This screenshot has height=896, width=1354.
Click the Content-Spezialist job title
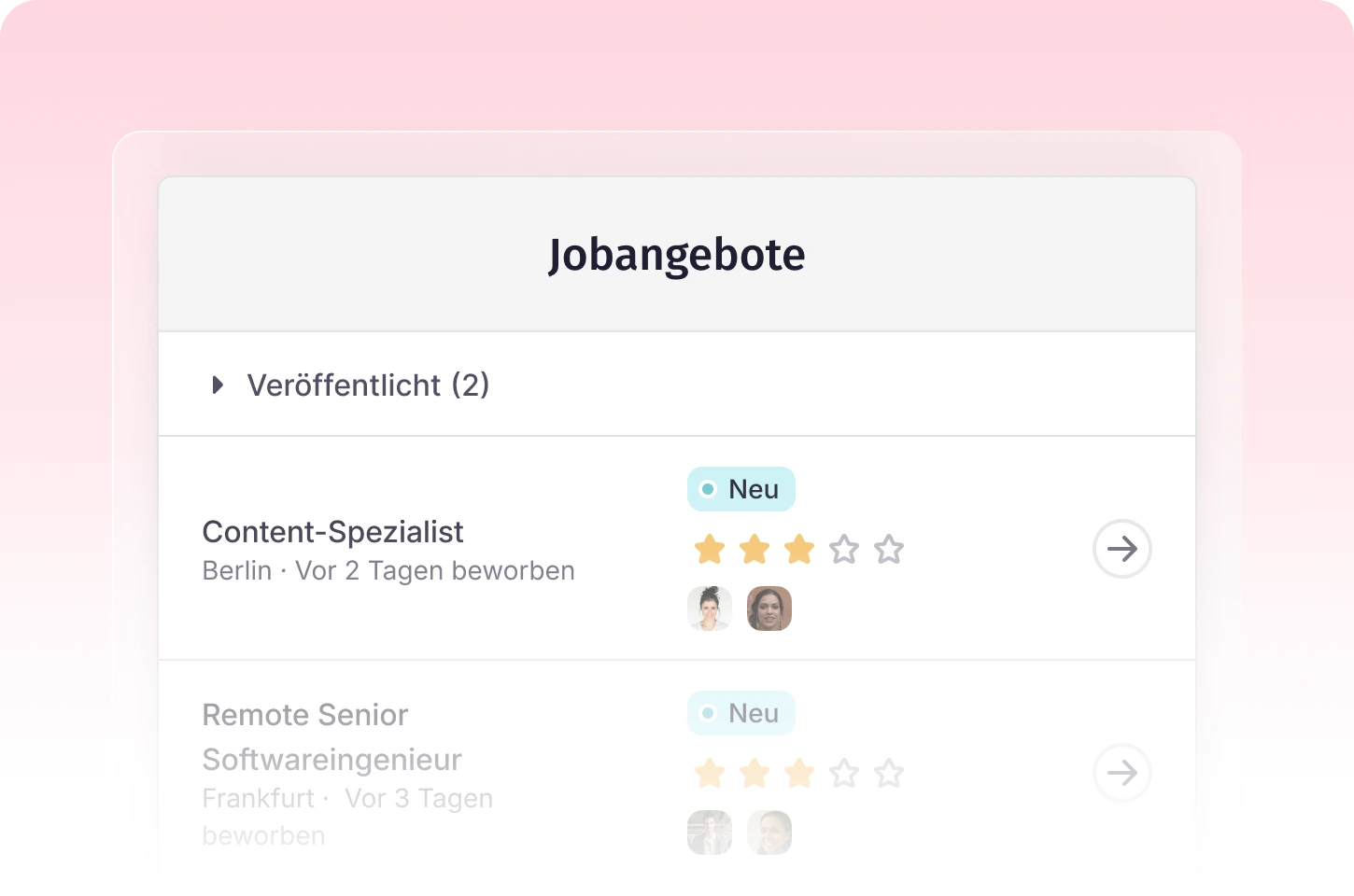pyautogui.click(x=332, y=532)
